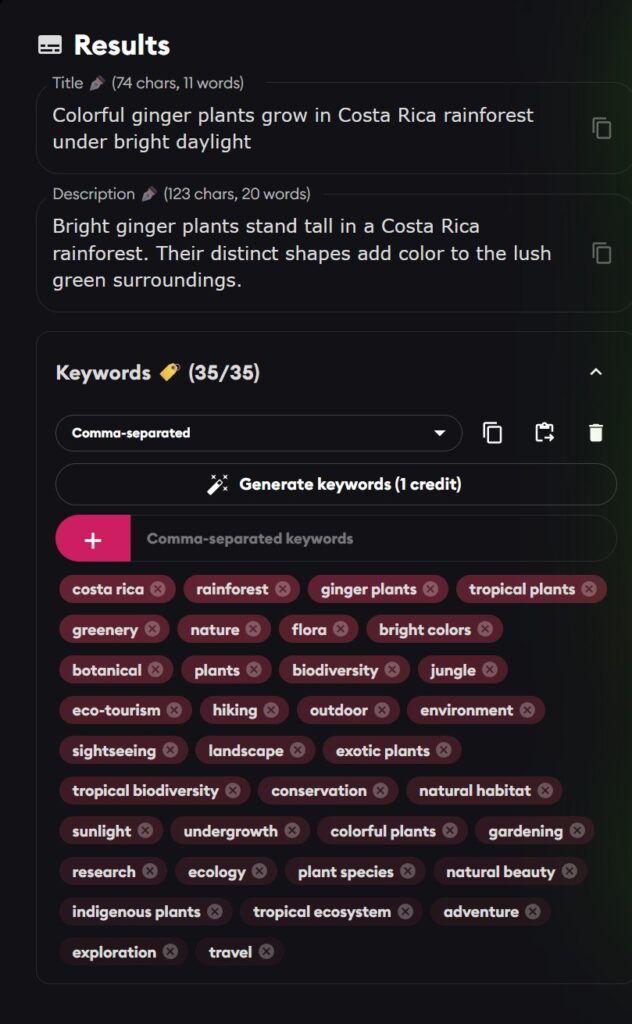
Task: Click Generate keywords (1 credit) button
Action: click(x=336, y=484)
